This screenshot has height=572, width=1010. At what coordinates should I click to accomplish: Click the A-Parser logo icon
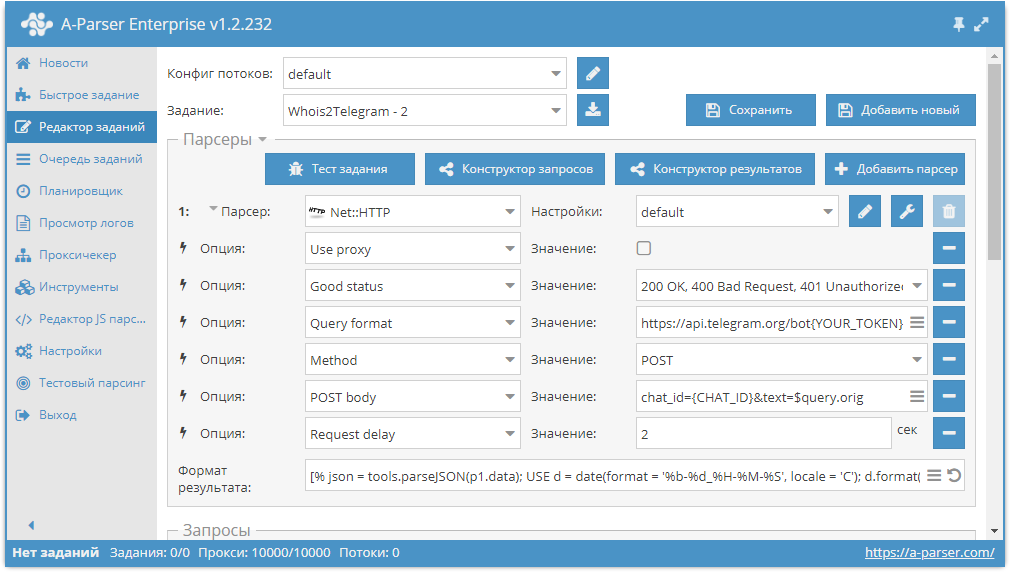[37, 24]
